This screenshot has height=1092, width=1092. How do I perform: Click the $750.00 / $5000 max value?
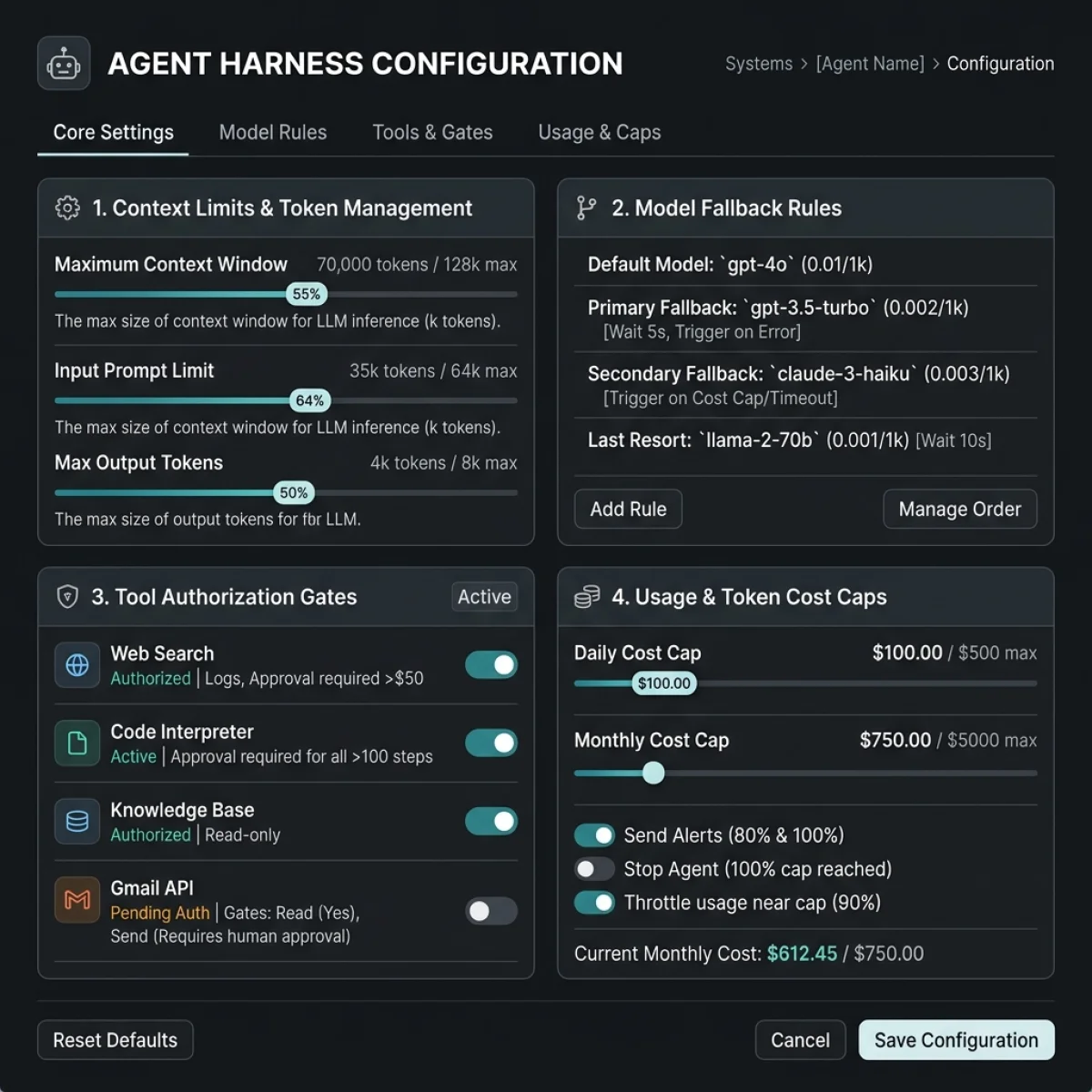click(x=948, y=741)
